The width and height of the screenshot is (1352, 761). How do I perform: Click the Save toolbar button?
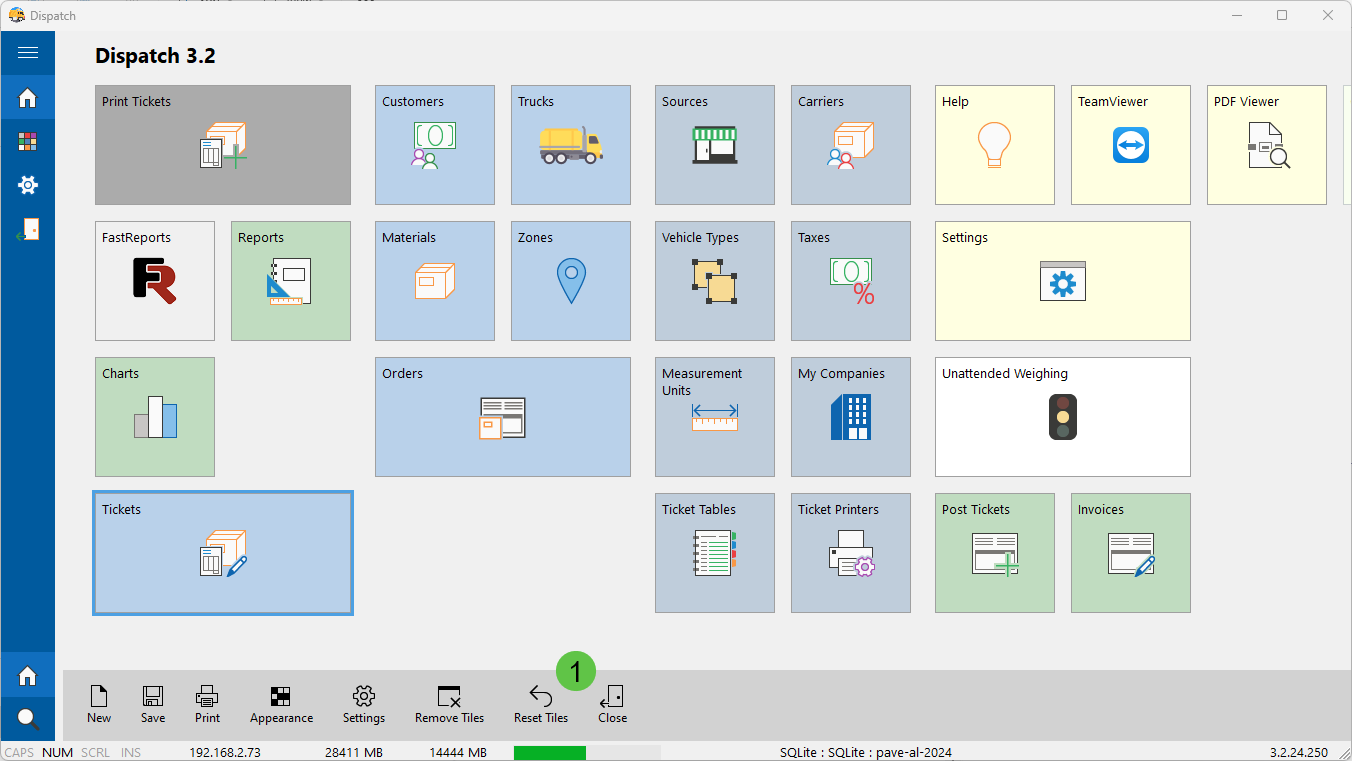click(x=153, y=704)
